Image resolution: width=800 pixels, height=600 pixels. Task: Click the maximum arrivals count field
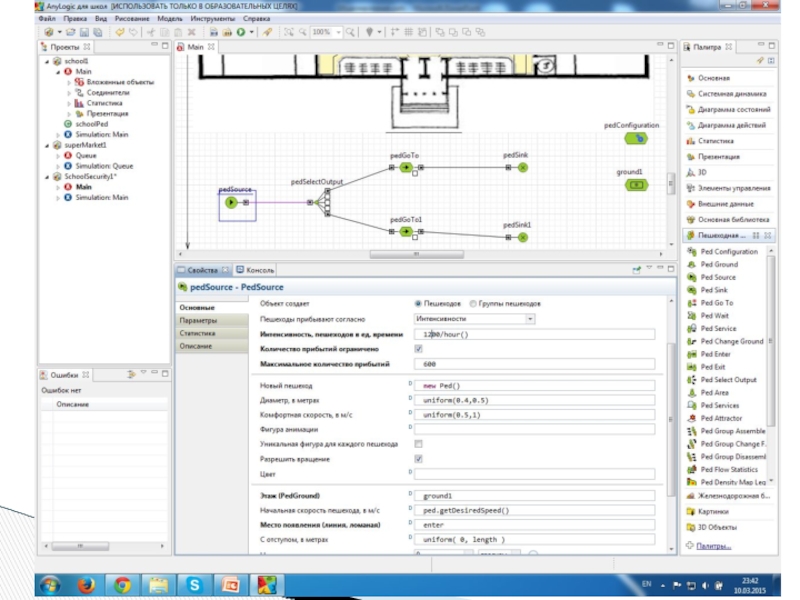click(535, 365)
